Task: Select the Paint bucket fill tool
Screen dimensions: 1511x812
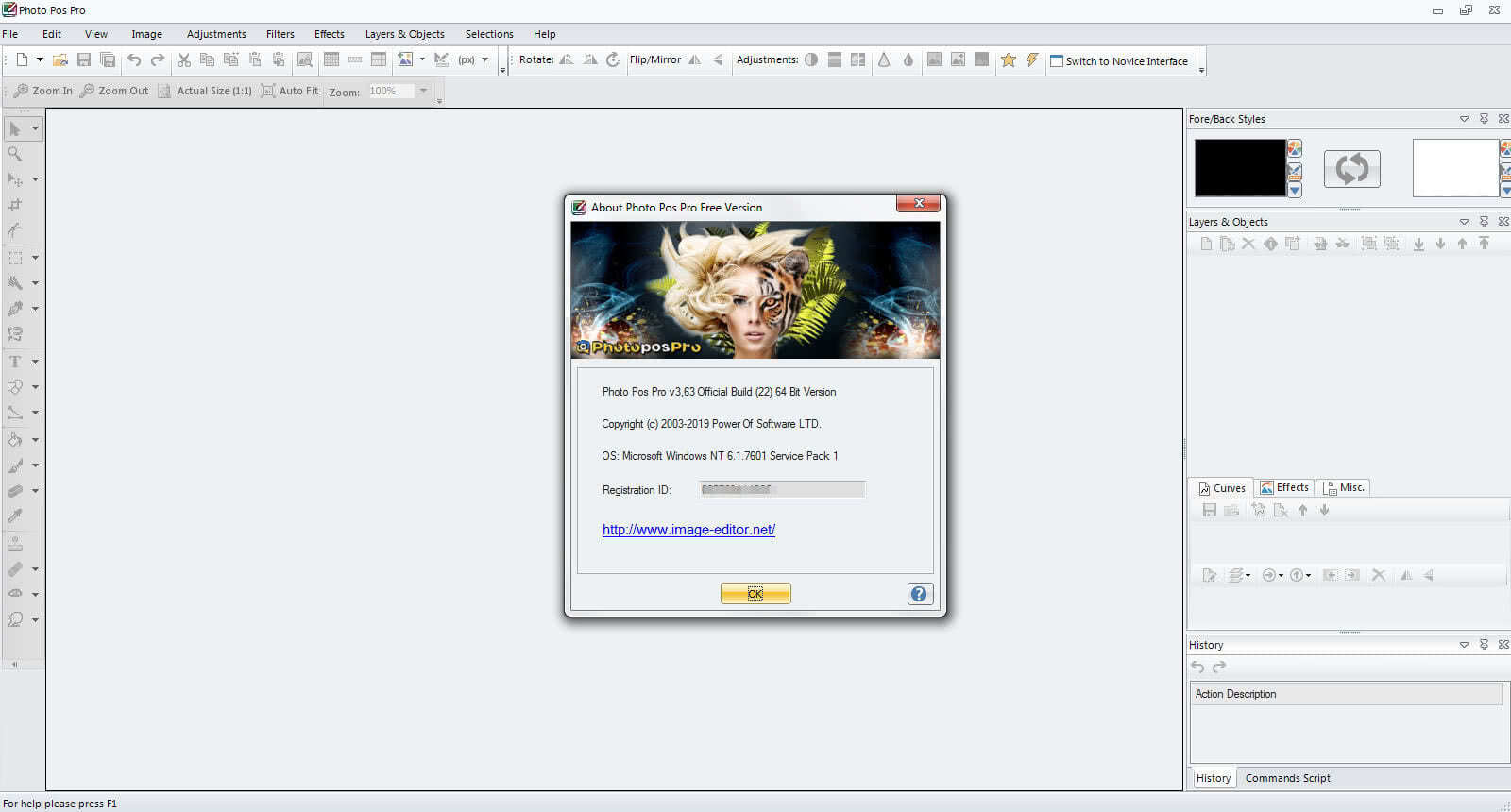Action: coord(15,440)
